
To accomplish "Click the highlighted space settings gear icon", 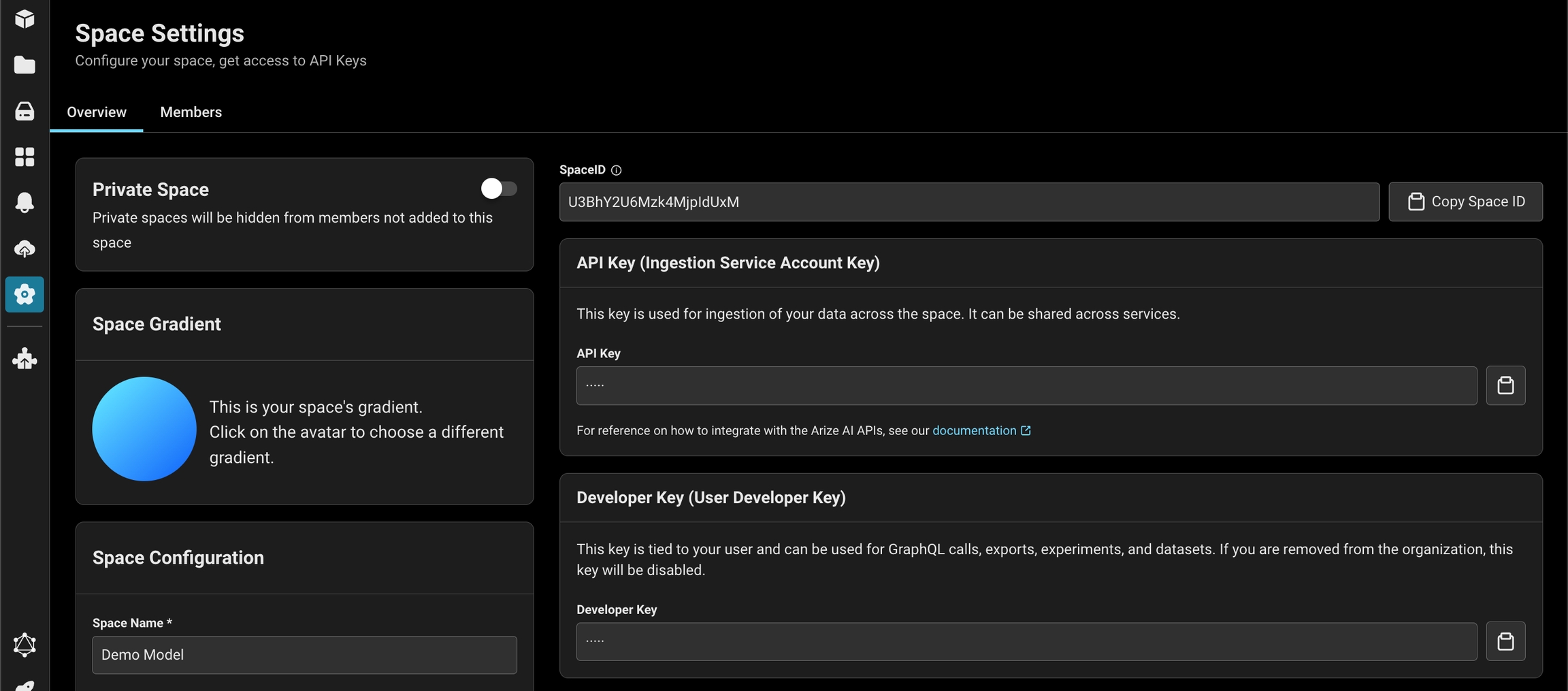I will [x=24, y=294].
